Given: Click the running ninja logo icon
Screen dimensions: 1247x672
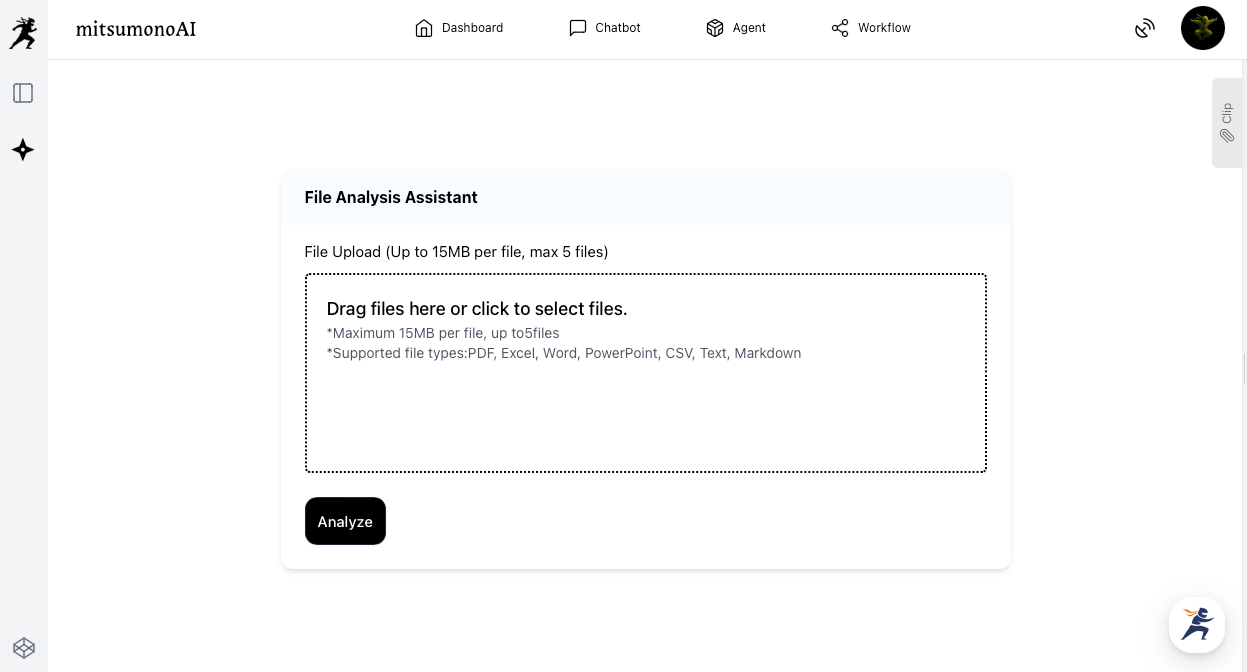Looking at the screenshot, I should click(23, 33).
